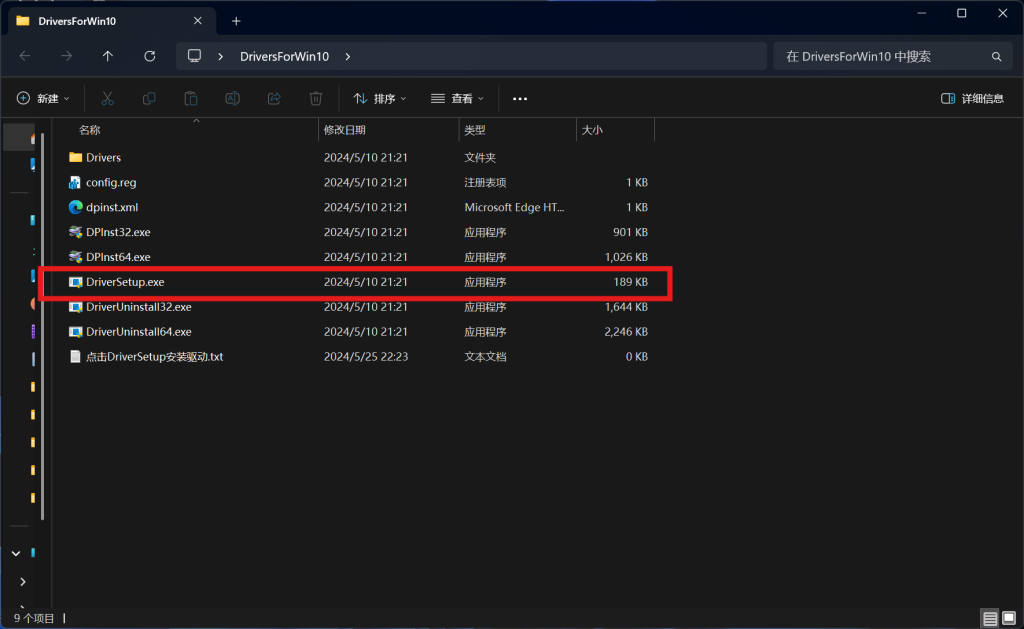This screenshot has width=1024, height=629.
Task: Go back using the back arrow
Action: (25, 56)
